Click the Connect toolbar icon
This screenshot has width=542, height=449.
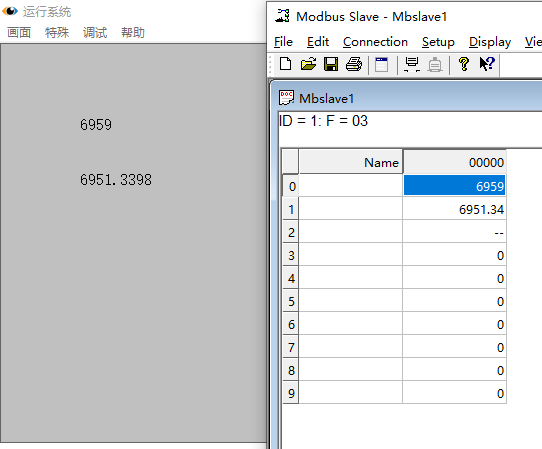tap(412, 65)
